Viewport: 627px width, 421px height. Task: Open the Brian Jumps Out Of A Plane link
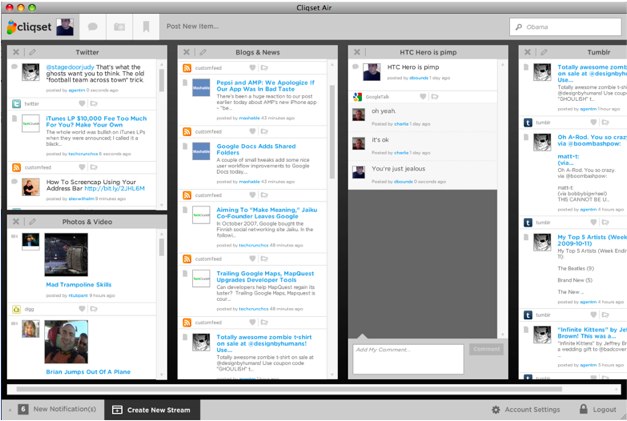pyautogui.click(x=88, y=372)
